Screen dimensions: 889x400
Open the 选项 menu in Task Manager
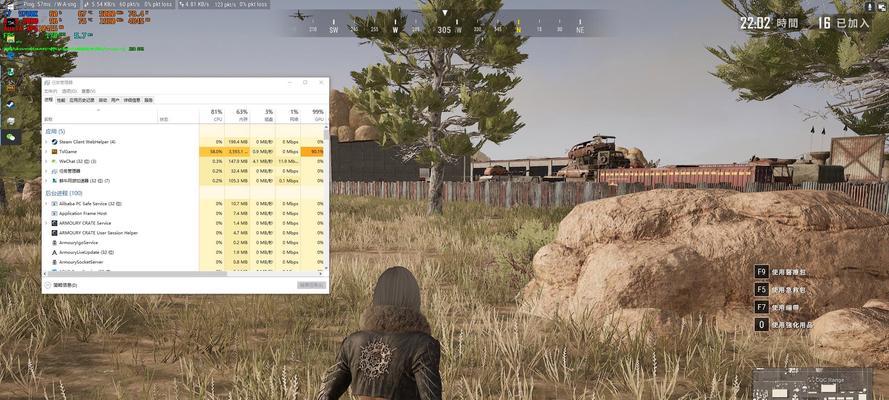click(69, 91)
